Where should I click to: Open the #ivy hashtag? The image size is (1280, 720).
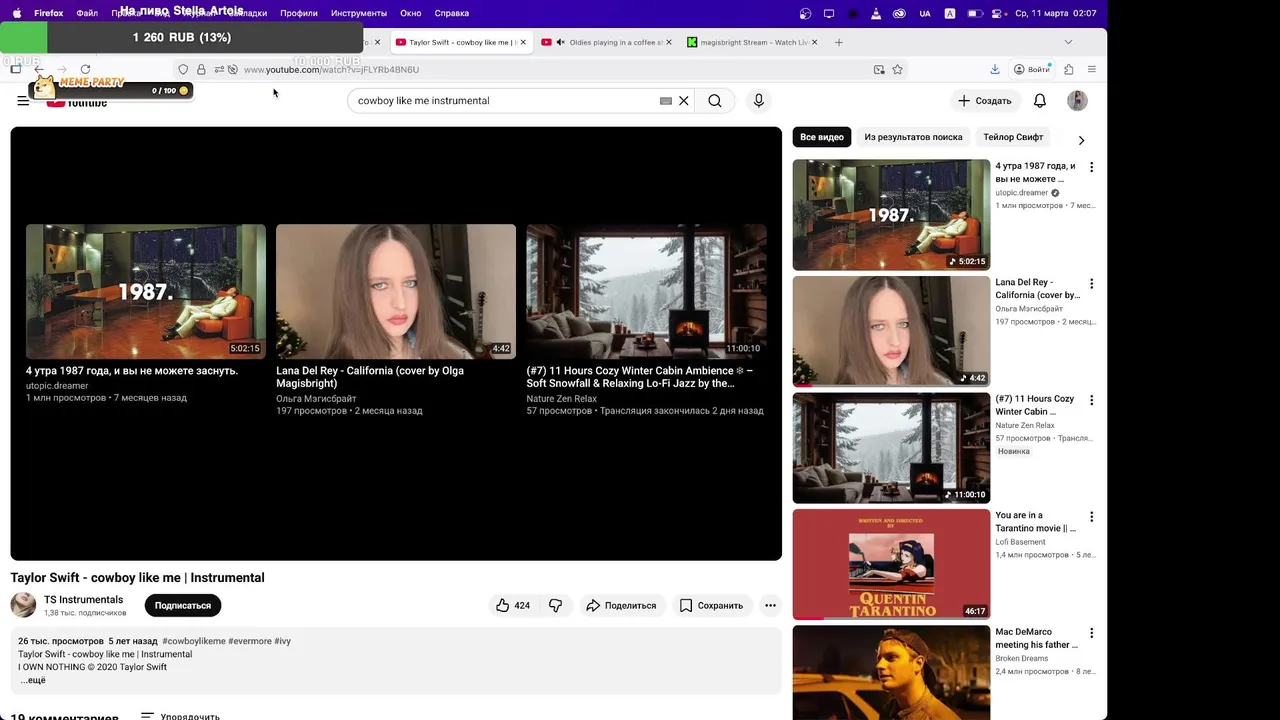click(x=282, y=641)
